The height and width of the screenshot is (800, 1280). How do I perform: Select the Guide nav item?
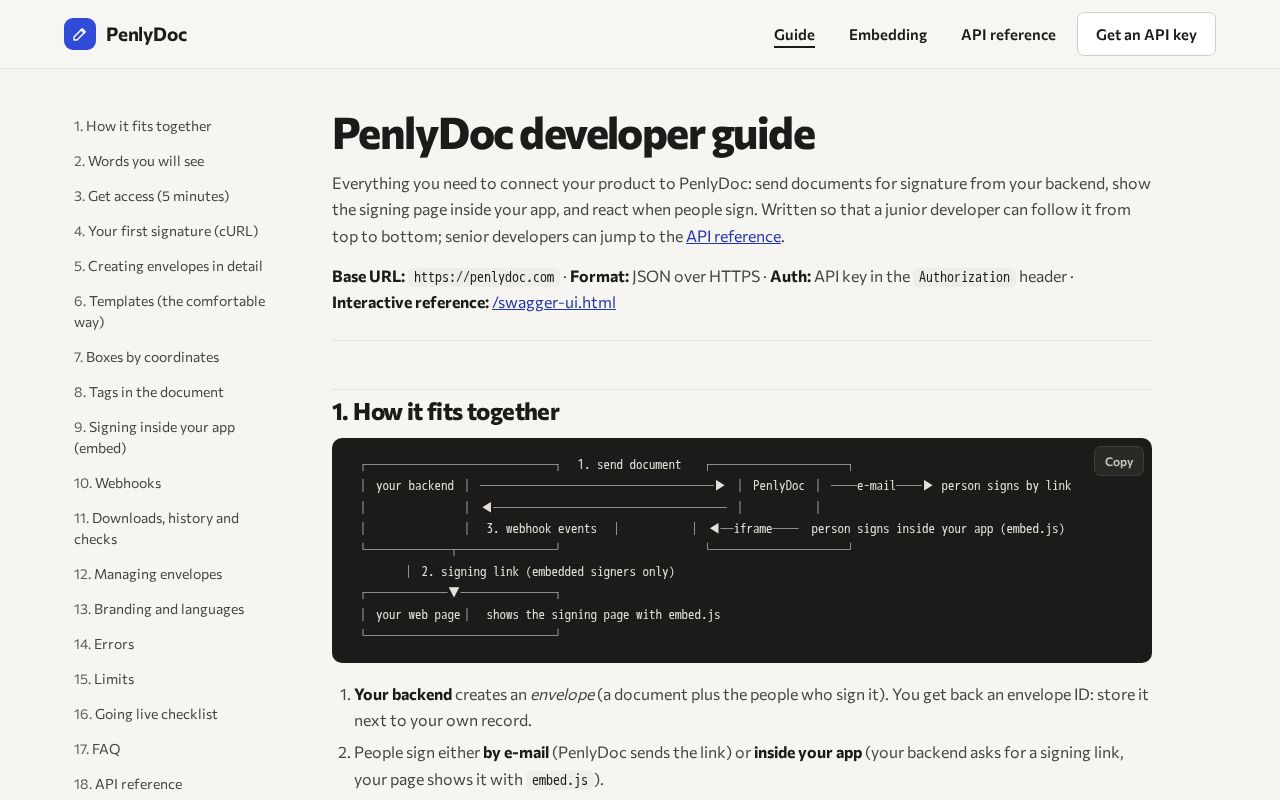pos(794,34)
